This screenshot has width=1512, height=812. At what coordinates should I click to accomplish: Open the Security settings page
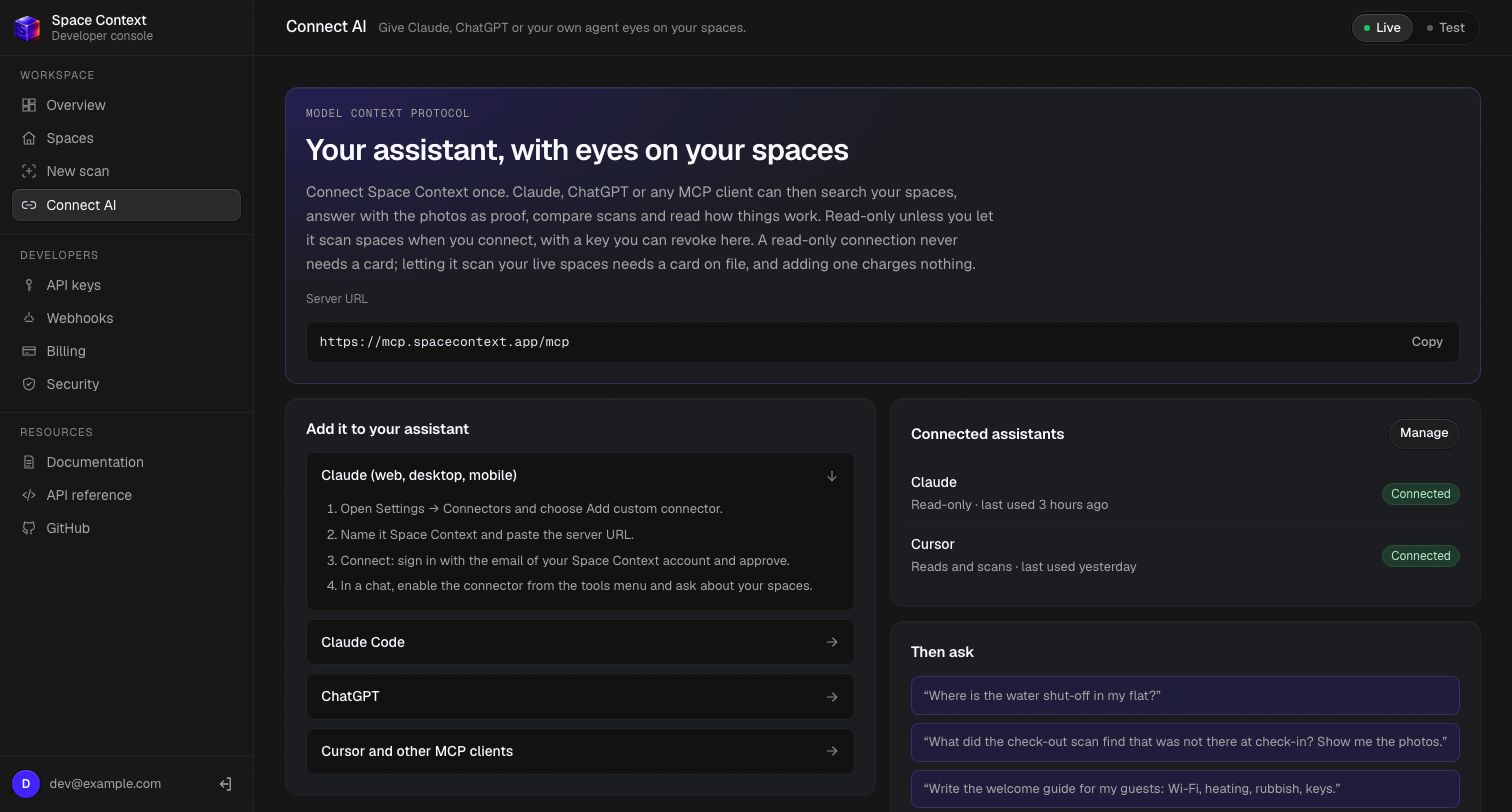tap(126, 384)
